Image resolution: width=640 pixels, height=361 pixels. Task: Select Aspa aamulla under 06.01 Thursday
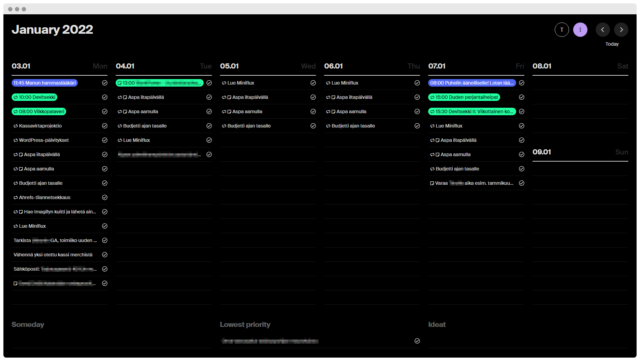tap(346, 111)
